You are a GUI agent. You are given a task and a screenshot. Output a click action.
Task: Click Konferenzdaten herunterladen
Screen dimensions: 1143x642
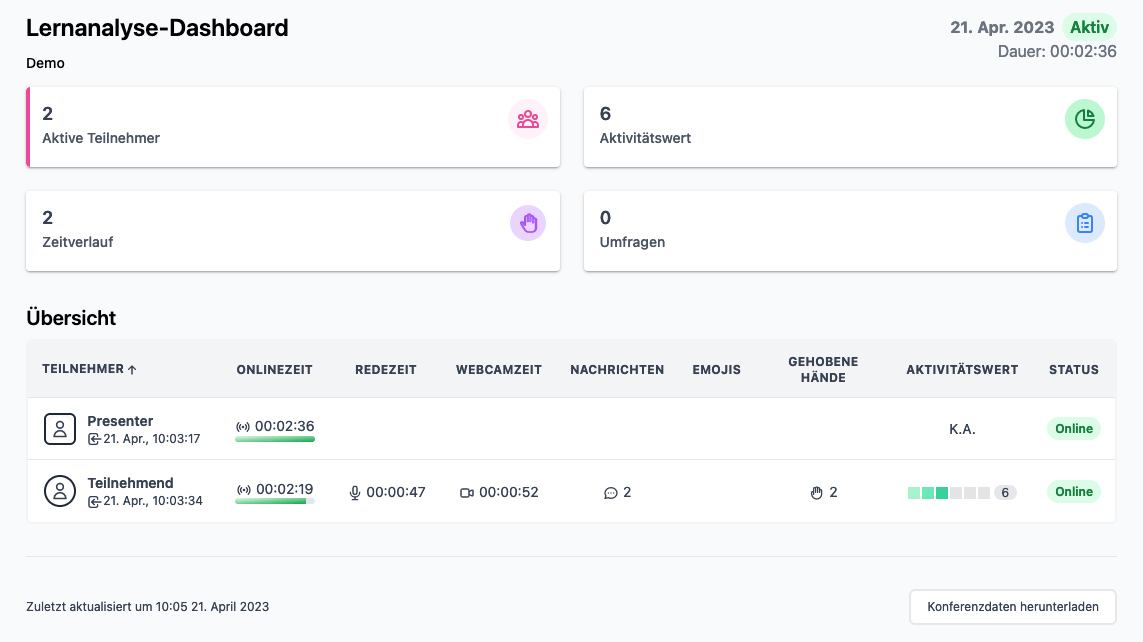tap(1012, 606)
